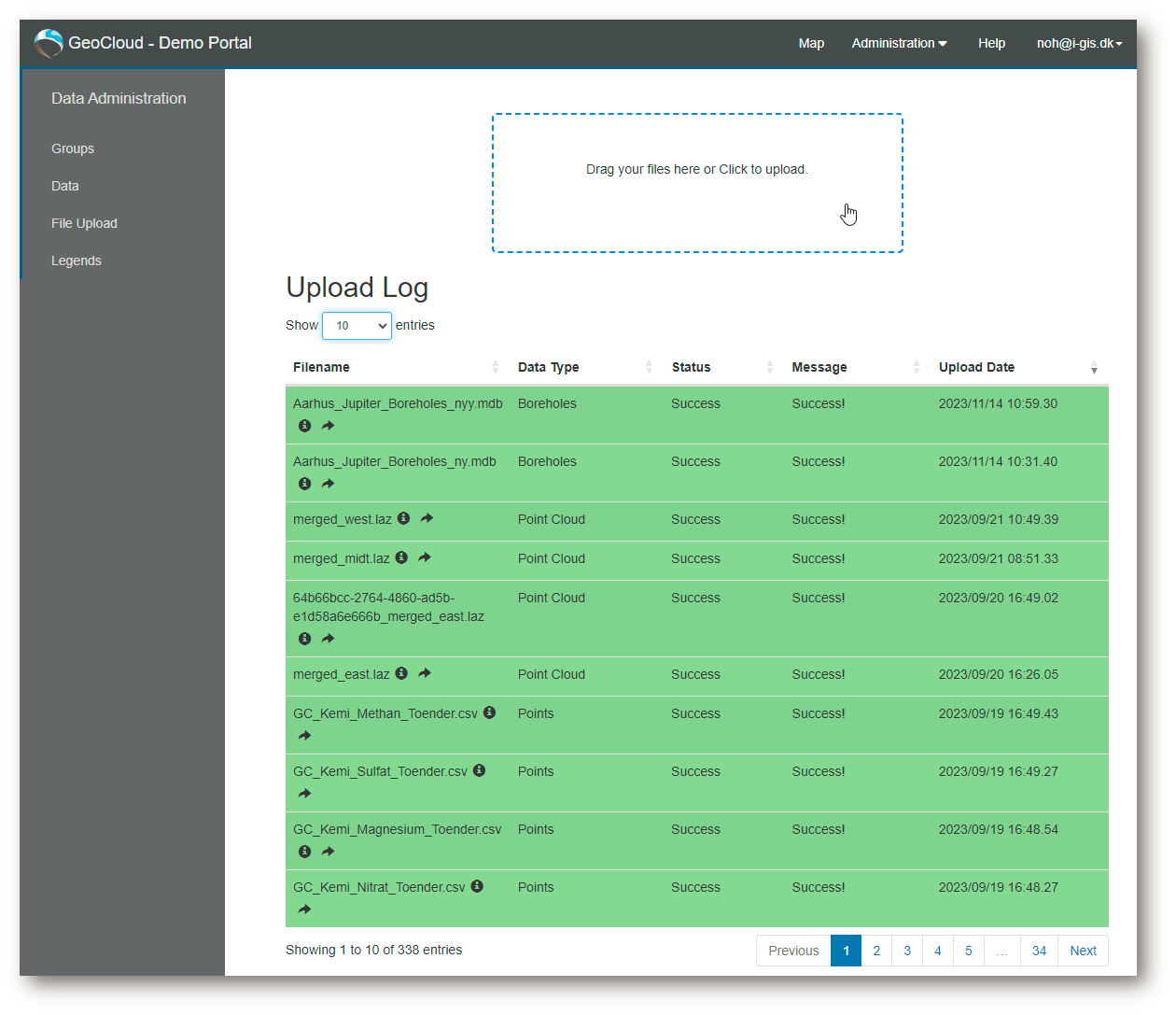This screenshot has height=1015, width=1176.
Task: Click info icon next to merged_east.laz
Action: coord(401,673)
